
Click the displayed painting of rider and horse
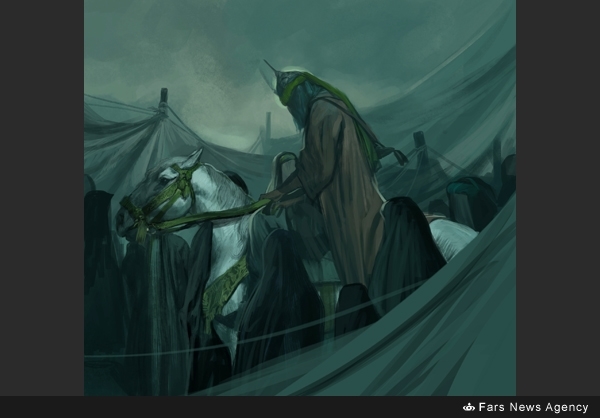tap(300, 198)
